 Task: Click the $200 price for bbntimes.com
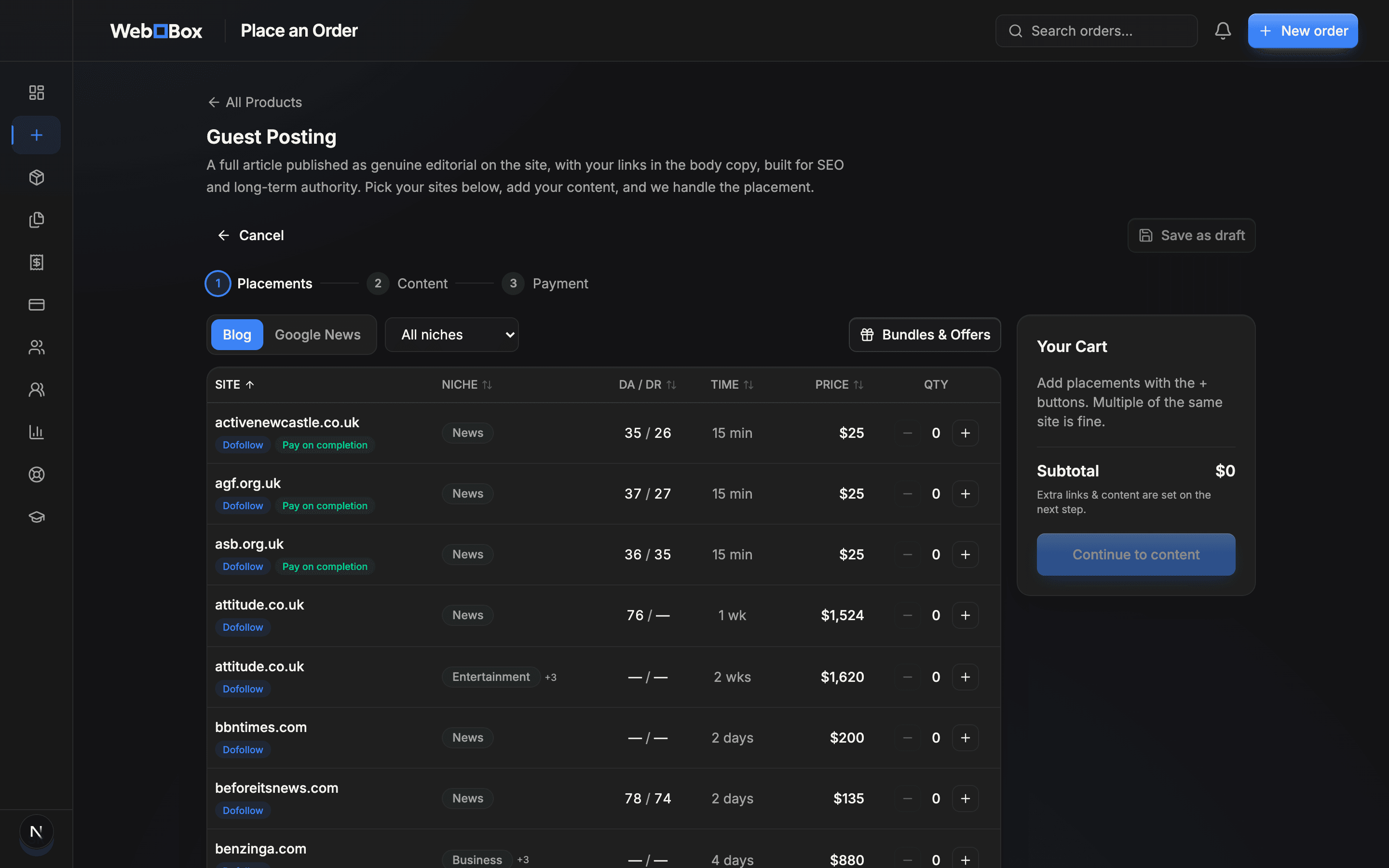point(846,738)
